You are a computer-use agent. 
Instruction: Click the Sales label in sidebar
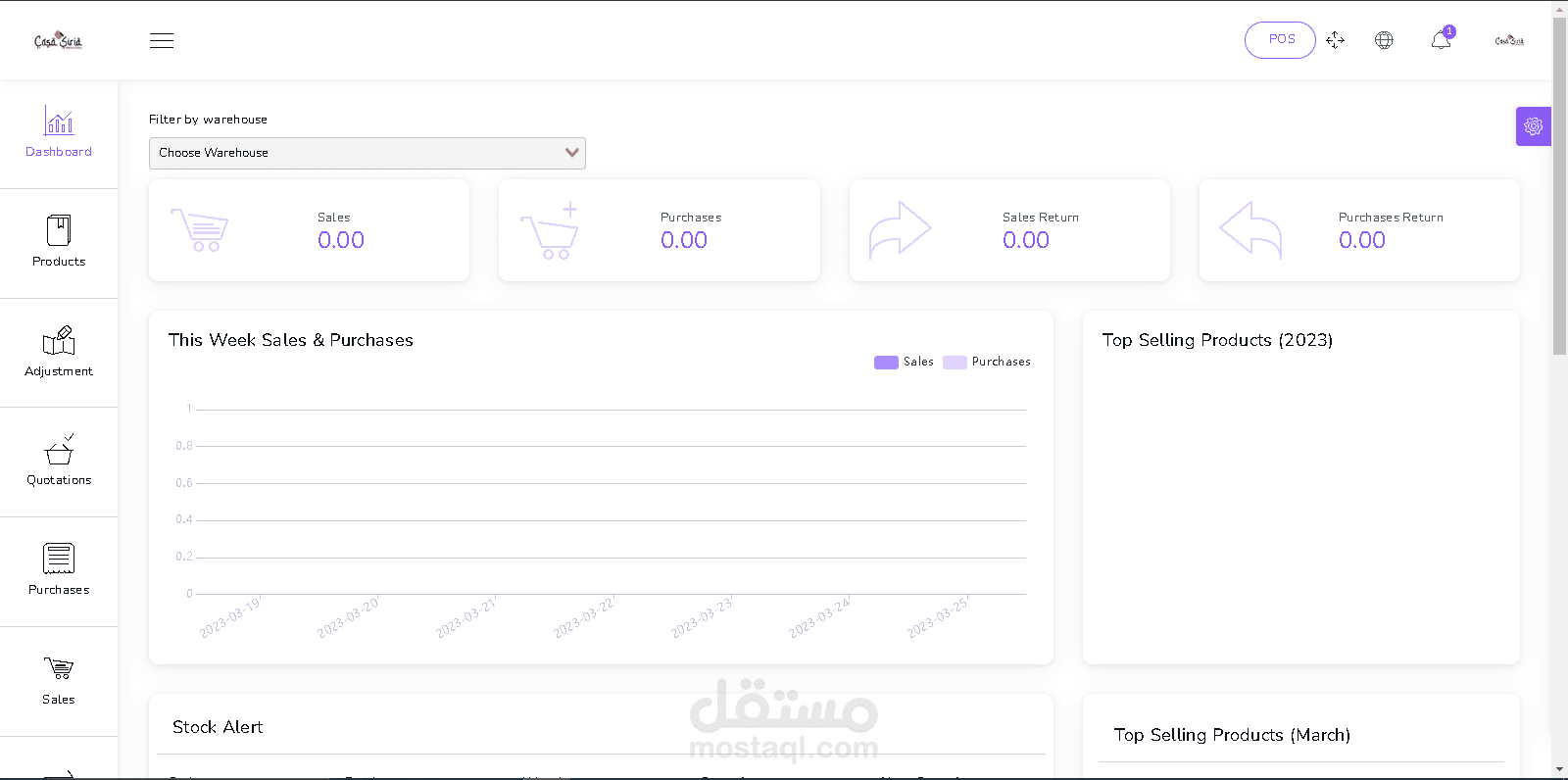pos(59,700)
